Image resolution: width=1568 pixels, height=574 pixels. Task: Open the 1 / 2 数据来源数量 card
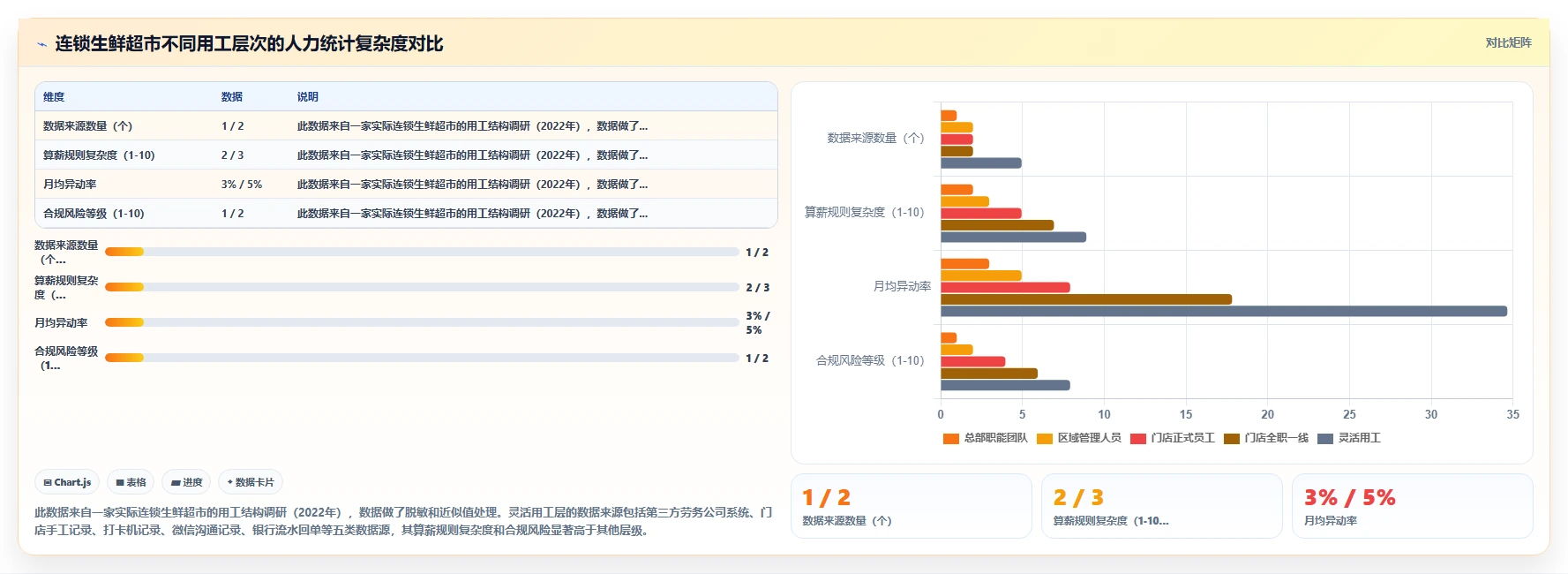[912, 506]
